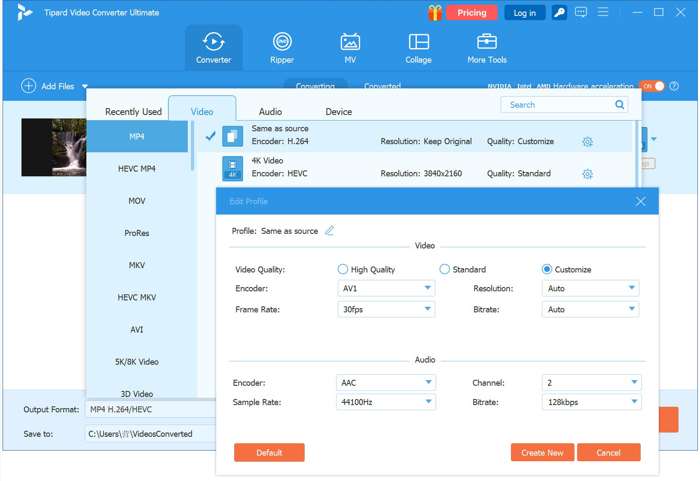Click the Create New button
This screenshot has height=481, width=700.
coord(542,452)
